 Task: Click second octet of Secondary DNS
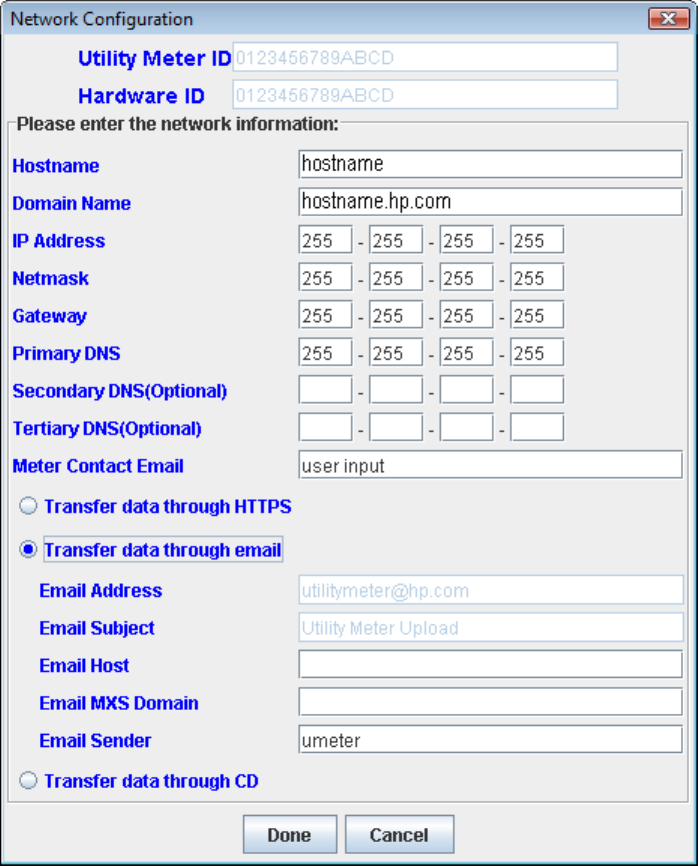point(396,389)
